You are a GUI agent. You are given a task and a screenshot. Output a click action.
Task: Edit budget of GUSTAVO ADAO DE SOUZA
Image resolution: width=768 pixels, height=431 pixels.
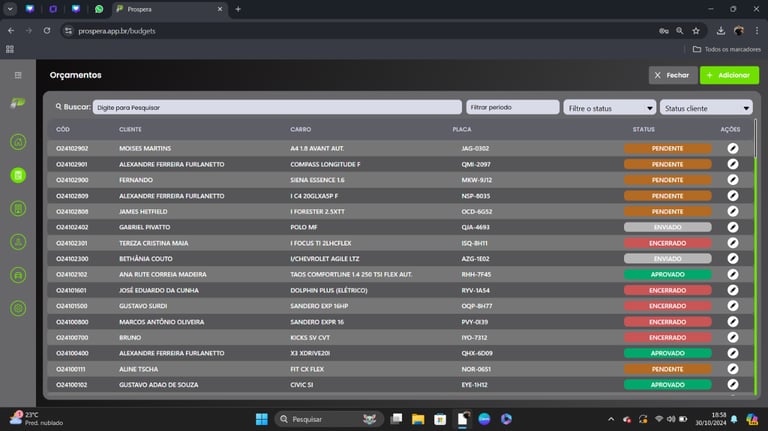click(733, 384)
